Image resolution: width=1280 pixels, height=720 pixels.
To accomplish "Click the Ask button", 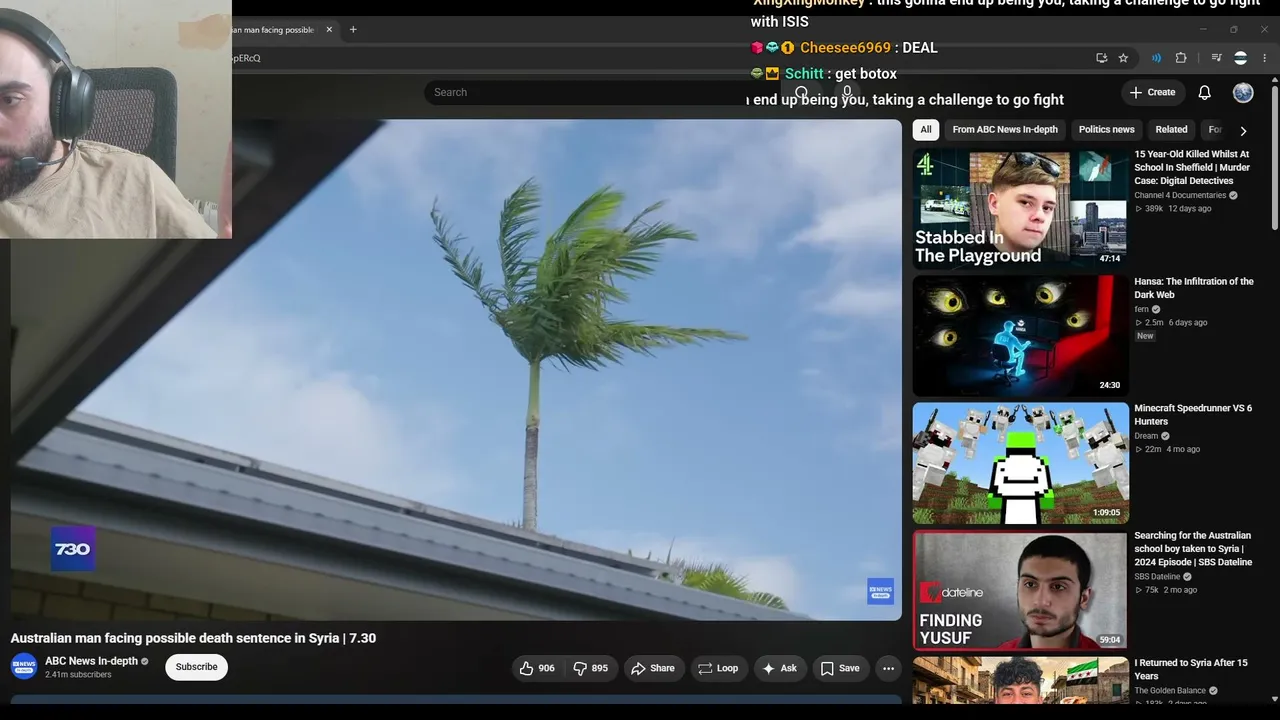I will (779, 668).
